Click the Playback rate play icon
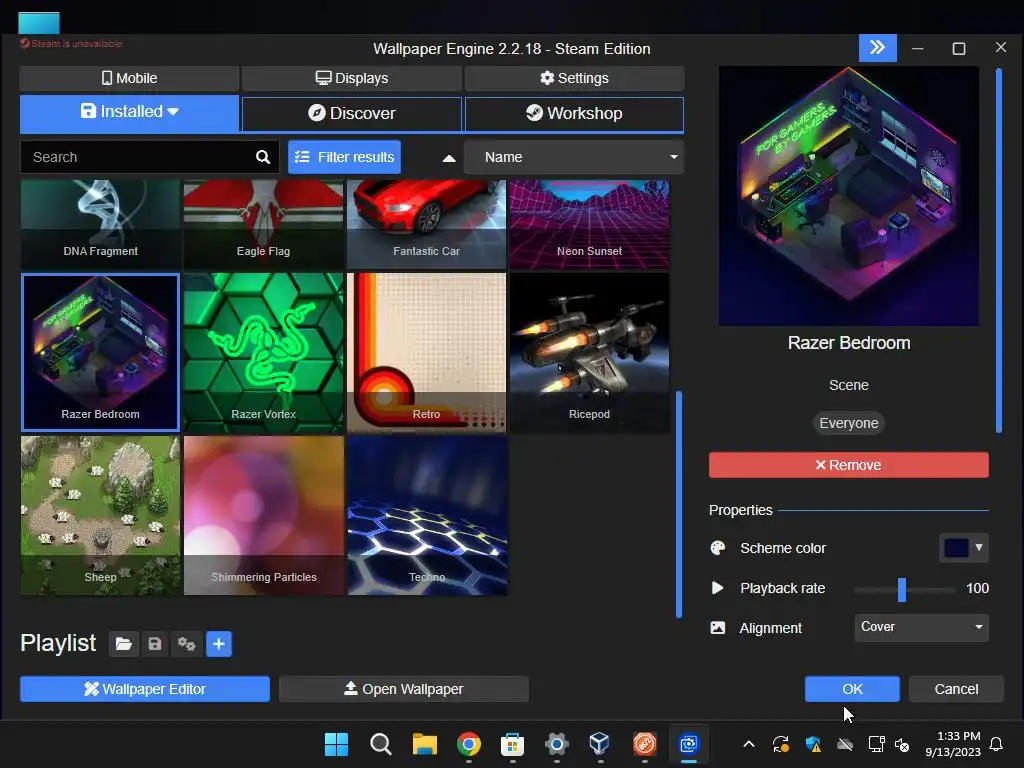The height and width of the screenshot is (768, 1024). 717,588
